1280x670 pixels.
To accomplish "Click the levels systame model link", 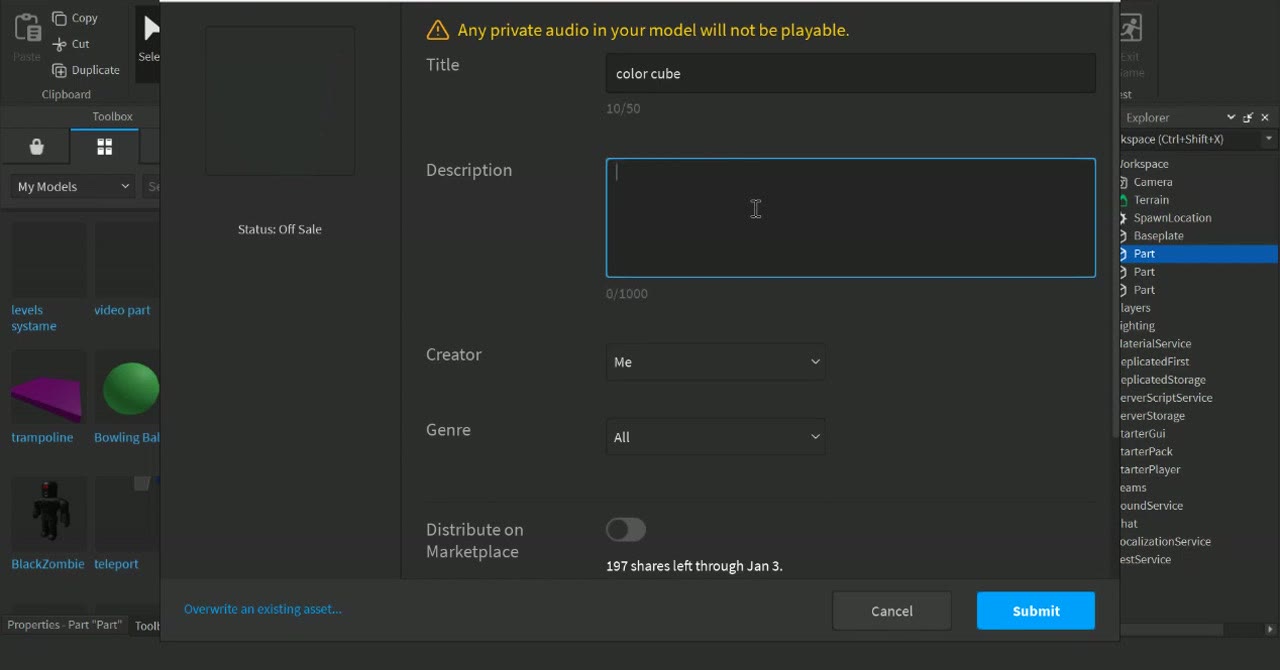I will [34, 318].
